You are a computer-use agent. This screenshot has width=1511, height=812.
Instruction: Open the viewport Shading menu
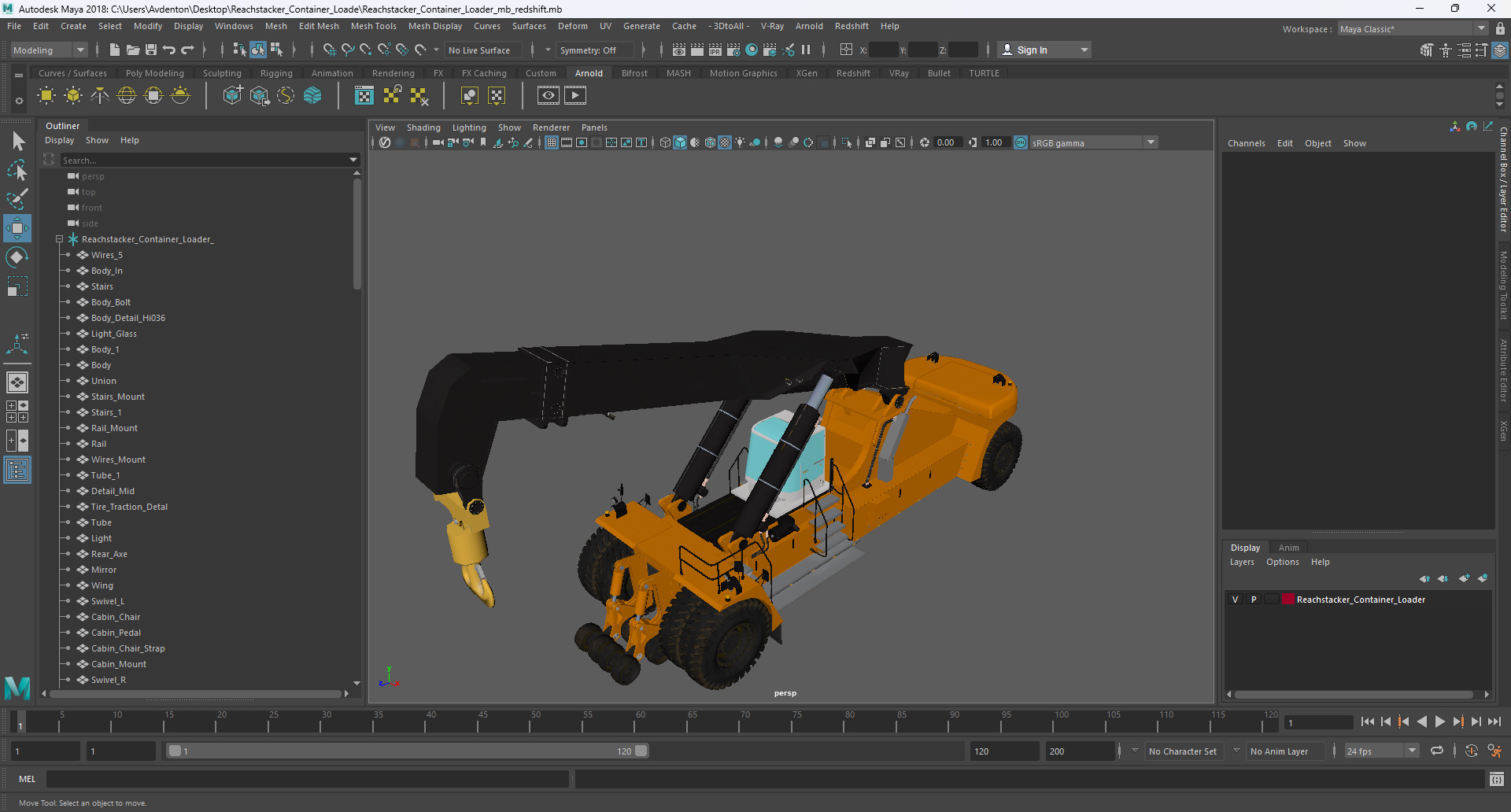click(423, 127)
